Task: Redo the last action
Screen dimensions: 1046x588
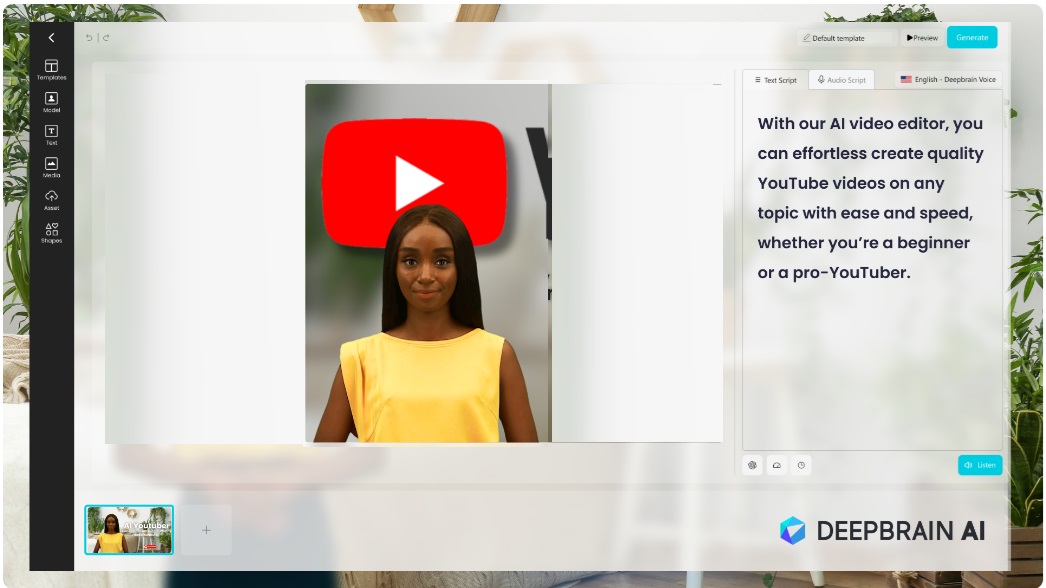Action: pyautogui.click(x=106, y=38)
